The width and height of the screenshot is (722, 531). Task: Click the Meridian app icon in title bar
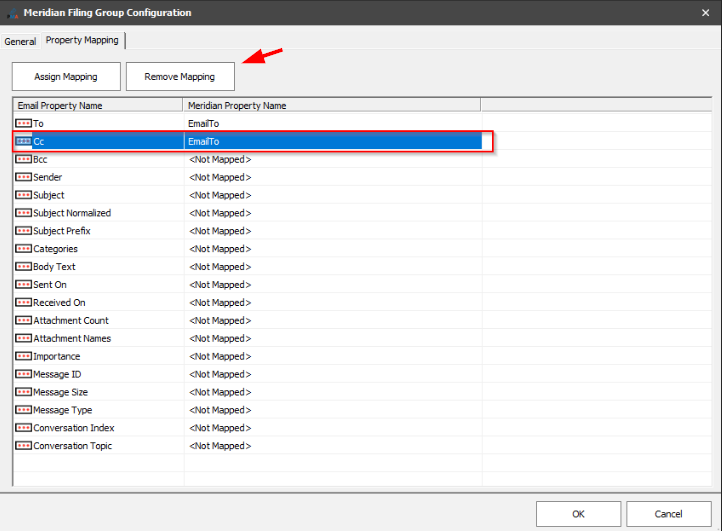(x=12, y=13)
